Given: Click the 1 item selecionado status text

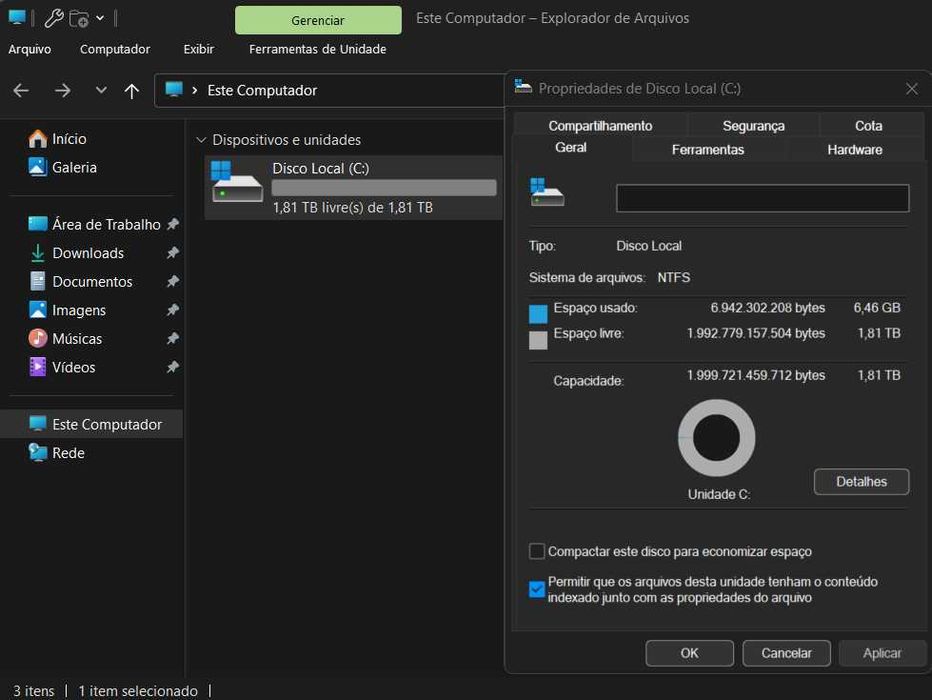Looking at the screenshot, I should pos(138,691).
